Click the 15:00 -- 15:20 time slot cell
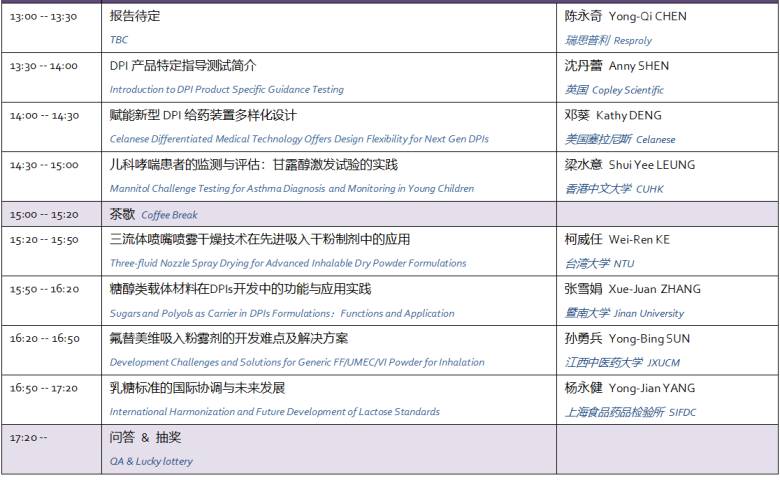Image resolution: width=780 pixels, height=480 pixels. [43, 214]
